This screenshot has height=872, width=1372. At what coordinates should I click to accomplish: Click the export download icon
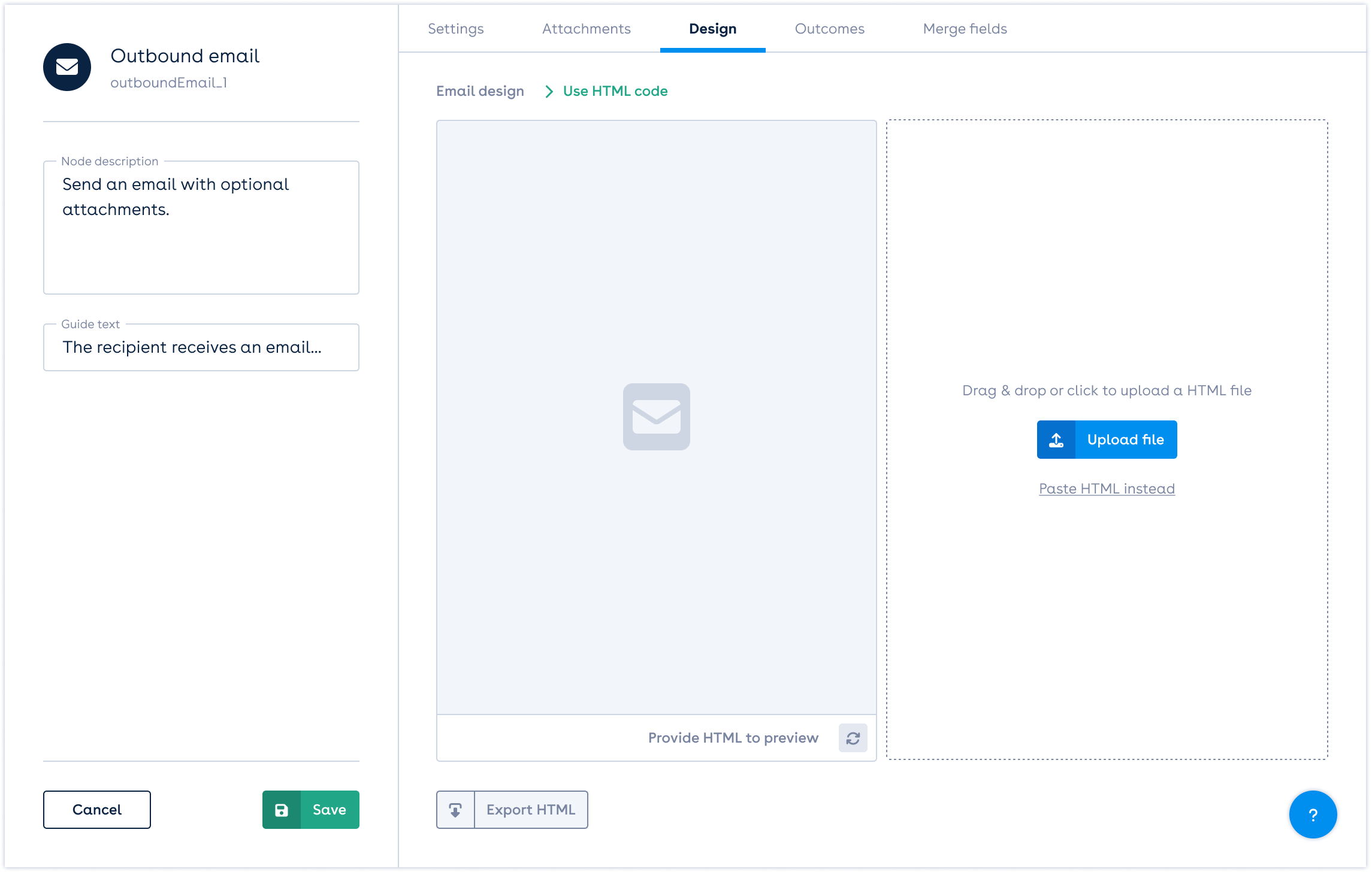pos(455,810)
